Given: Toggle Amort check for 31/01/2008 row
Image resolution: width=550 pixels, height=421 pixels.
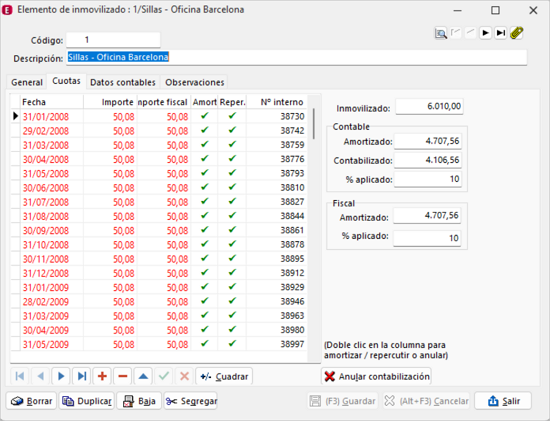Looking at the screenshot, I should (x=205, y=116).
